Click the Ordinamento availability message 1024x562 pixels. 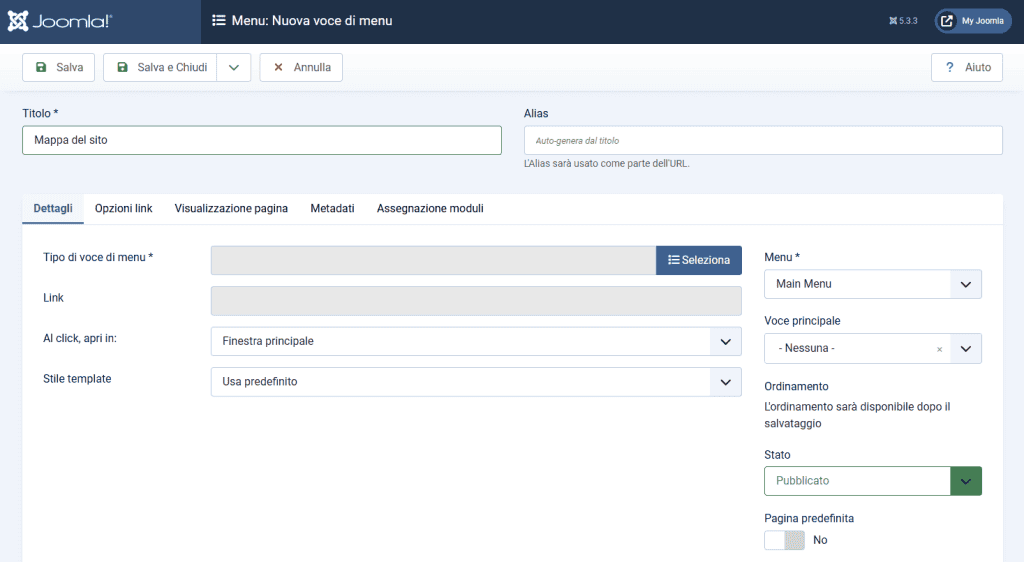pyautogui.click(x=857, y=415)
